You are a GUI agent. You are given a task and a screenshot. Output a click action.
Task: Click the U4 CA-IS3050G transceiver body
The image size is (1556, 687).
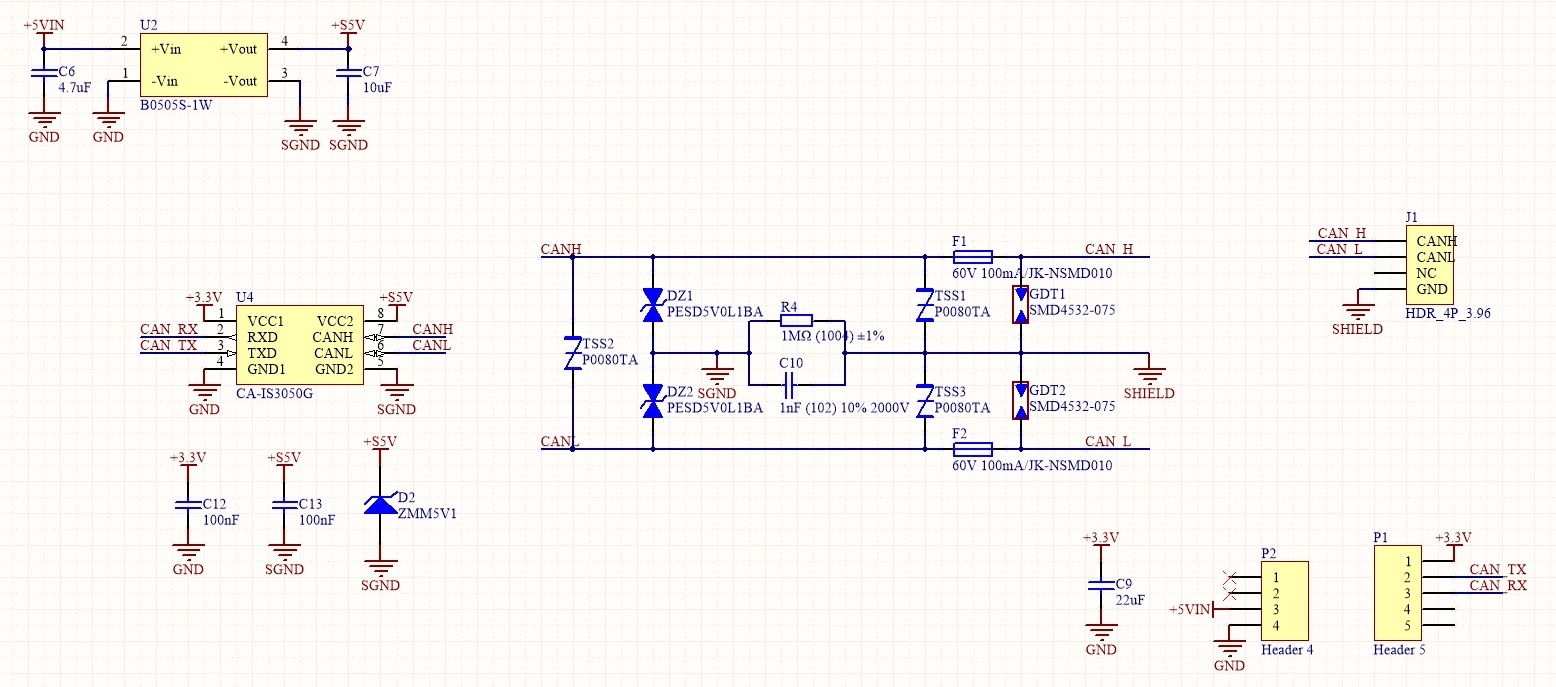(301, 345)
